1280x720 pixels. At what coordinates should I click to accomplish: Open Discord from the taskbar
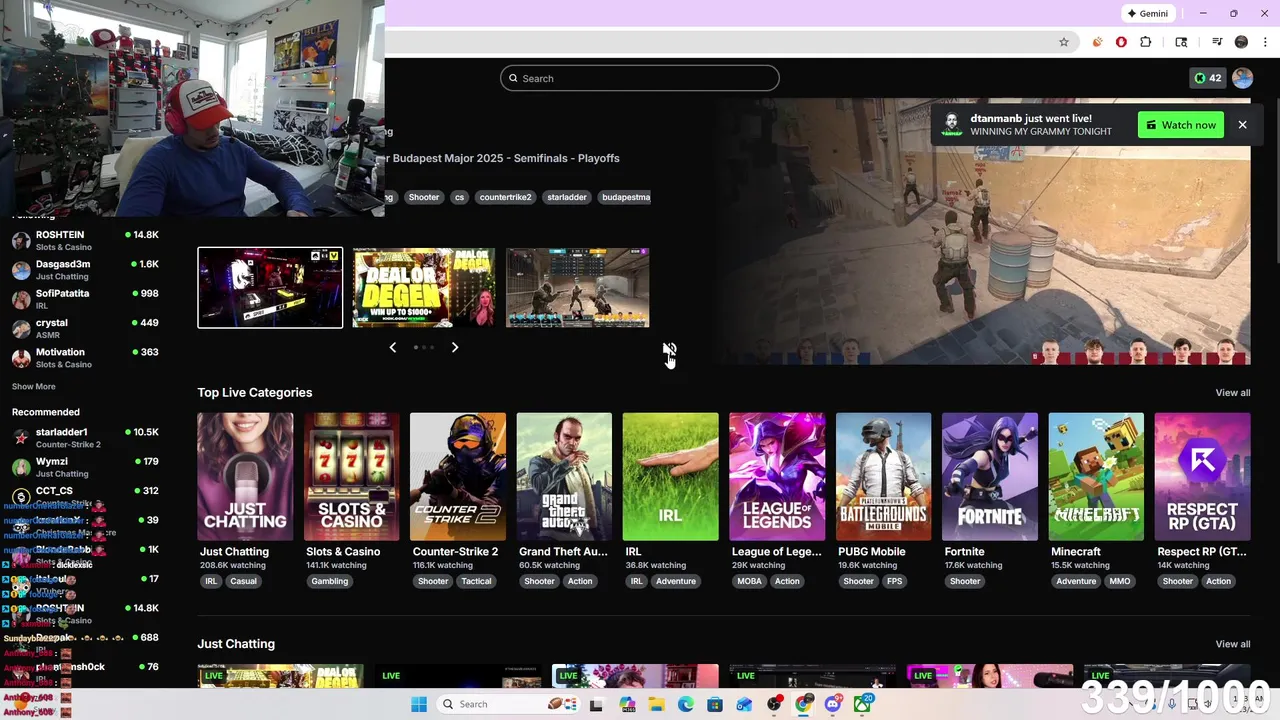833,704
